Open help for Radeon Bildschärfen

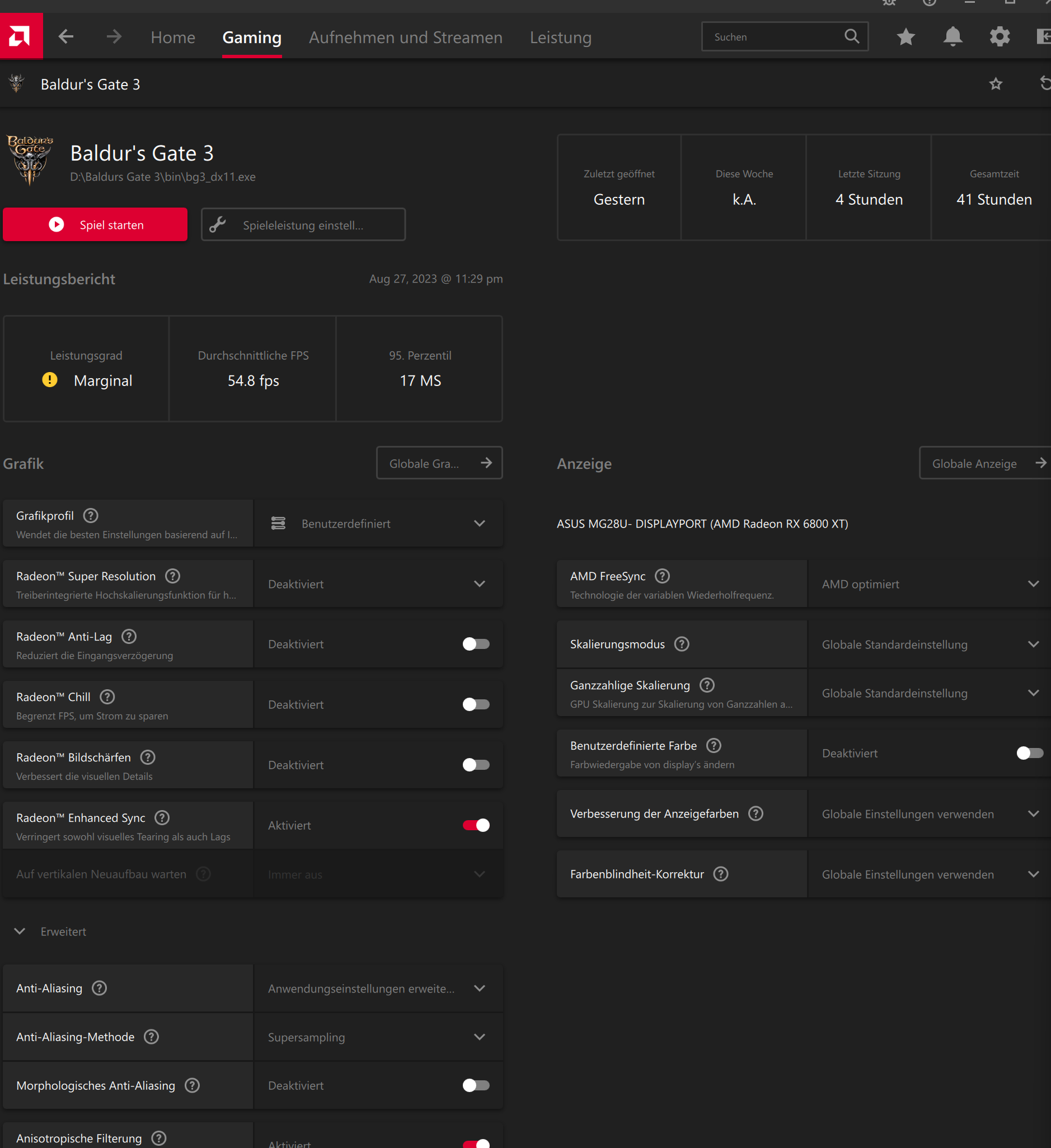[x=148, y=757]
